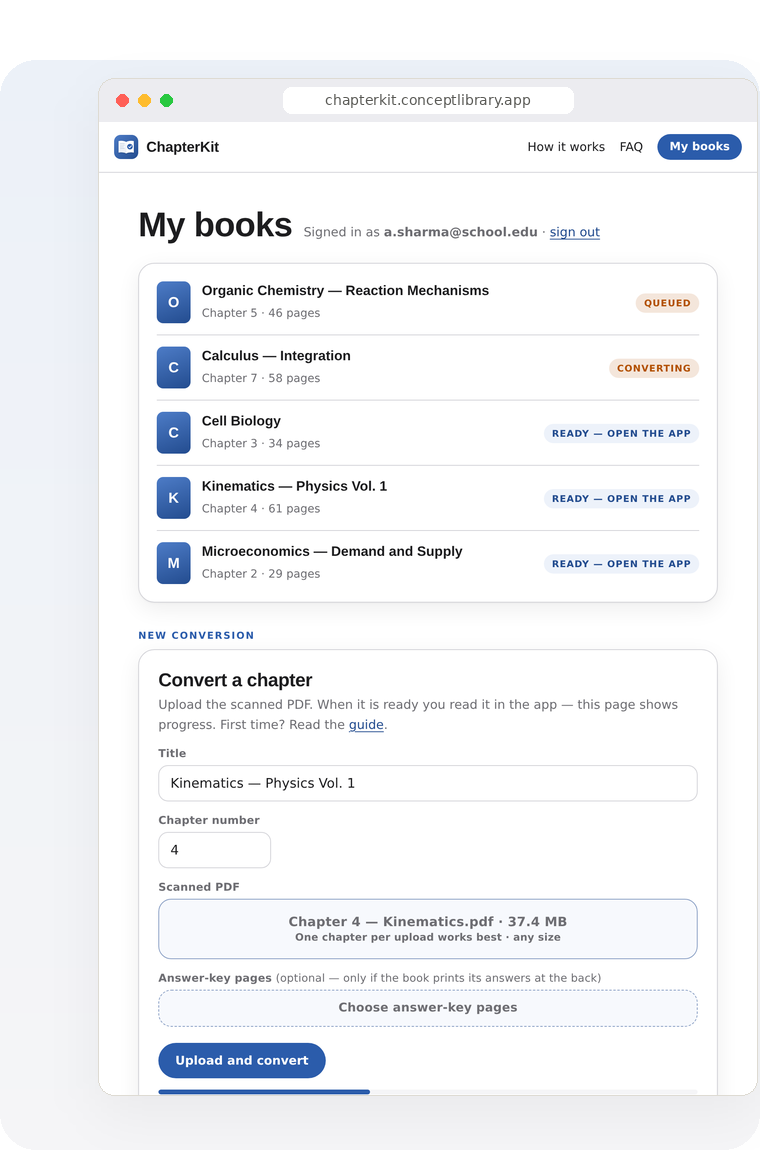Open Kinematics via Ready badge
Viewport: 760px width, 1150px height.
[x=621, y=499]
